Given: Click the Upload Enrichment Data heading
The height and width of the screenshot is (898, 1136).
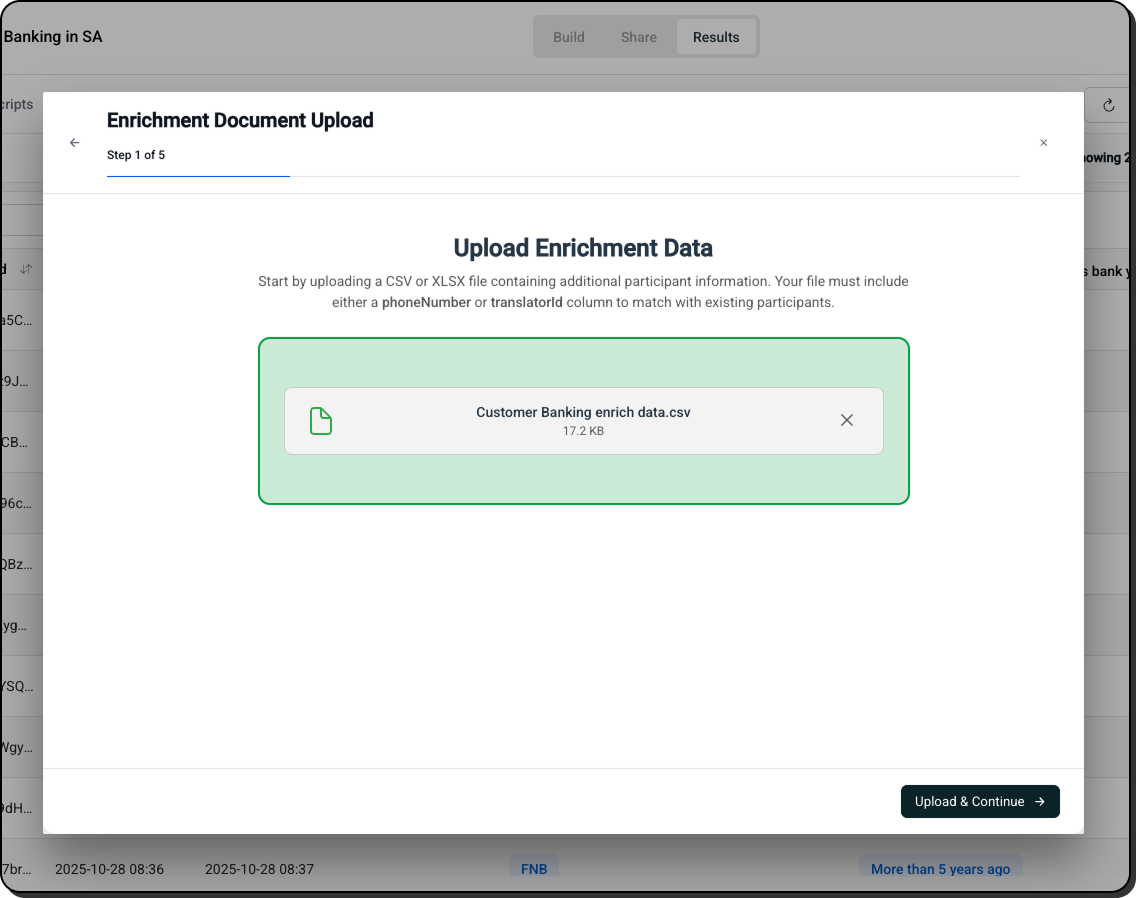Looking at the screenshot, I should click(583, 248).
